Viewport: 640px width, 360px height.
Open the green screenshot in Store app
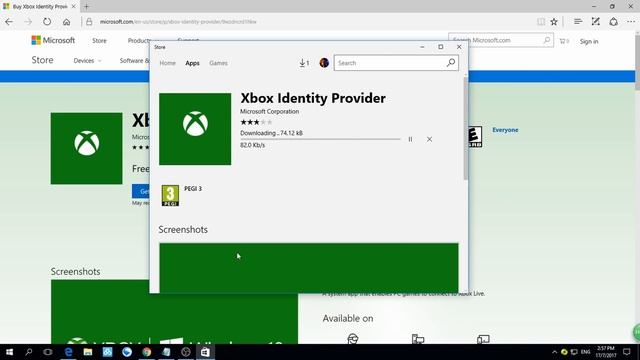click(x=309, y=268)
